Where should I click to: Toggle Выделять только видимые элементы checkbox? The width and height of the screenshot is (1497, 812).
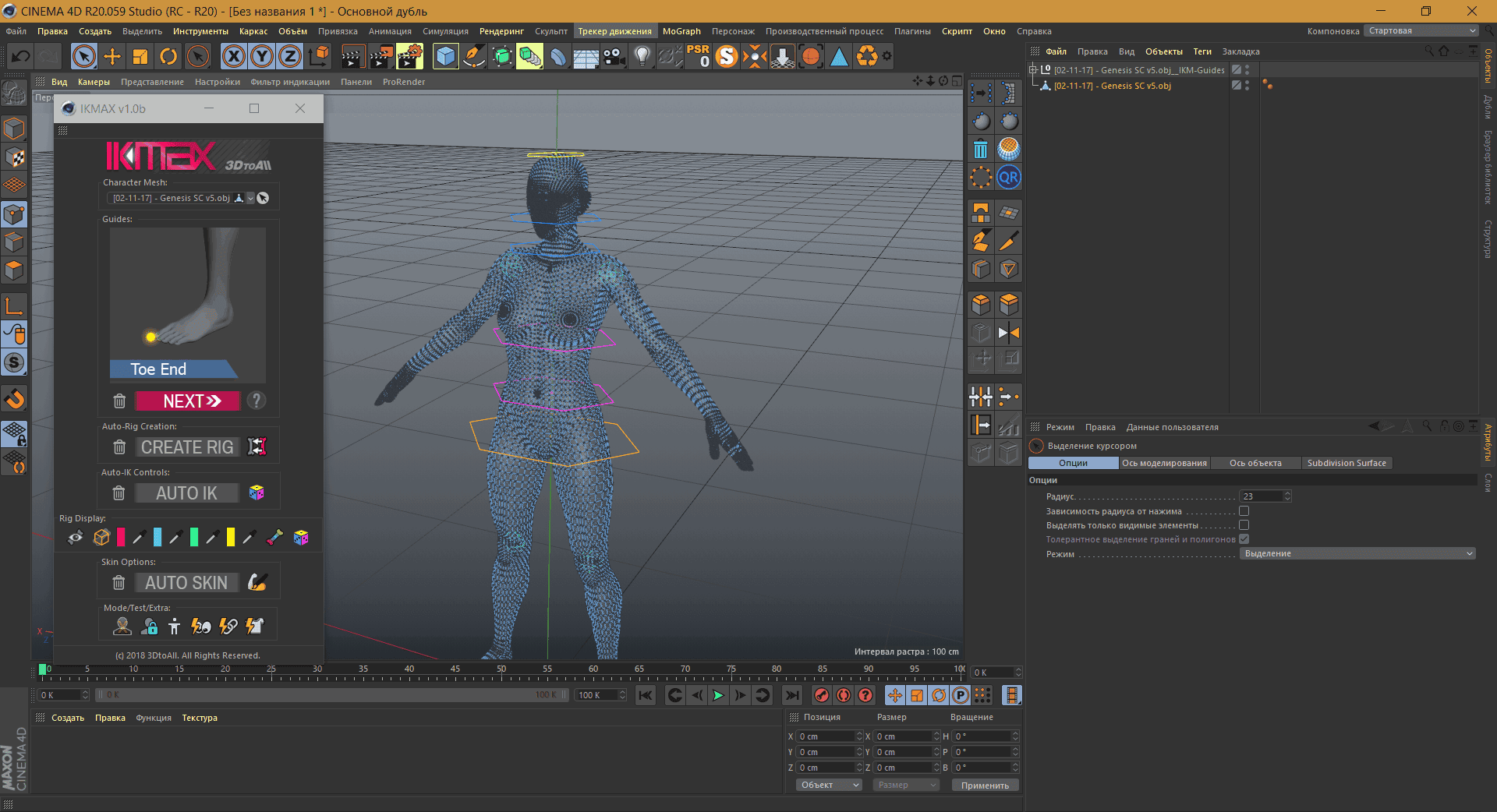(x=1244, y=525)
